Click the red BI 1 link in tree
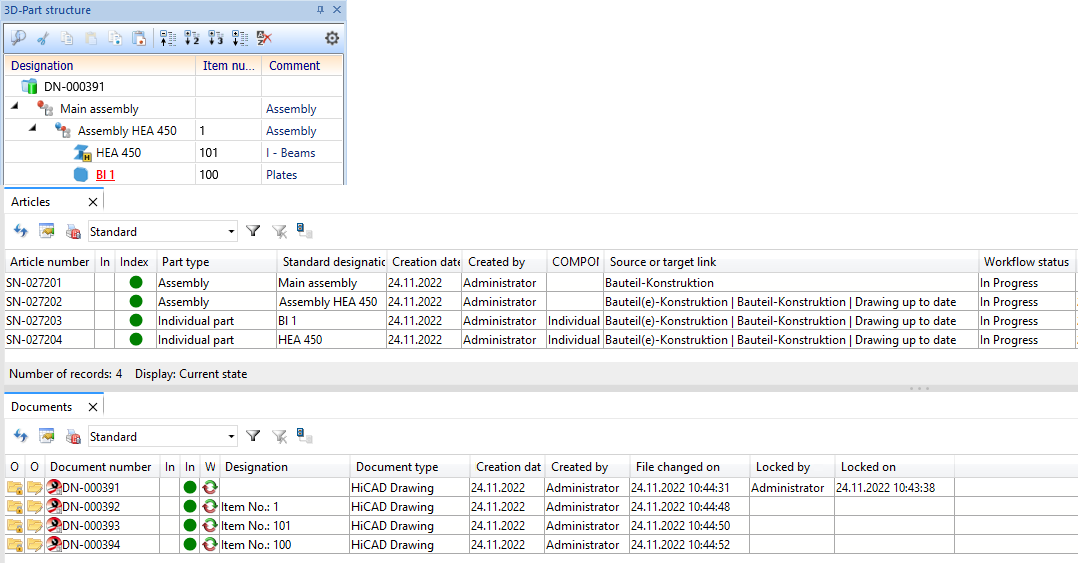This screenshot has width=1078, height=563. point(105,175)
